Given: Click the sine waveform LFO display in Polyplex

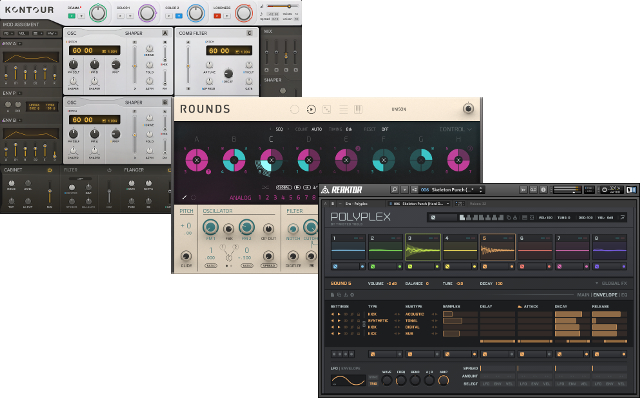Looking at the screenshot, I should [348, 380].
